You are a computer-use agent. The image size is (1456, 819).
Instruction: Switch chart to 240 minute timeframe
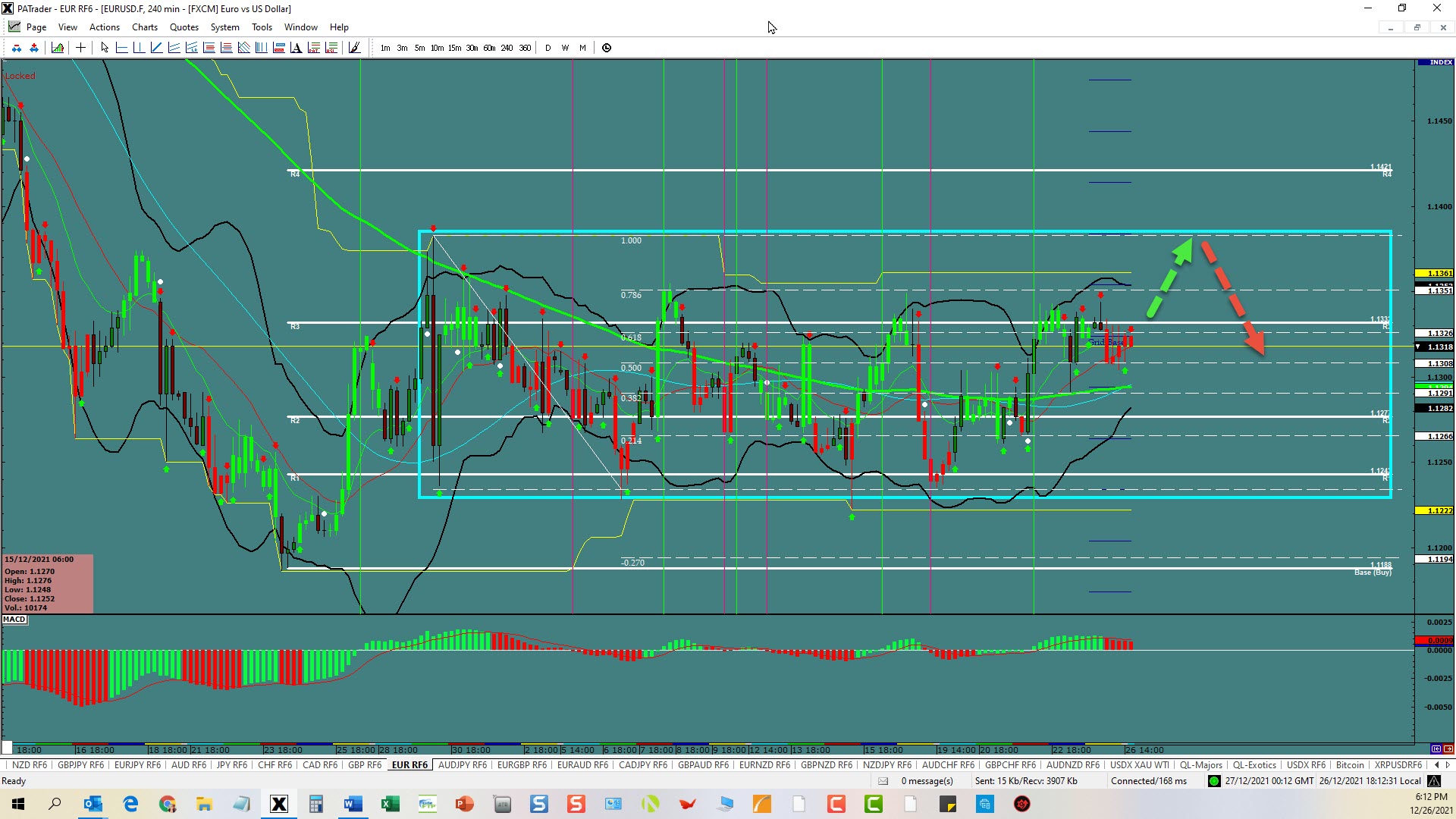[507, 48]
